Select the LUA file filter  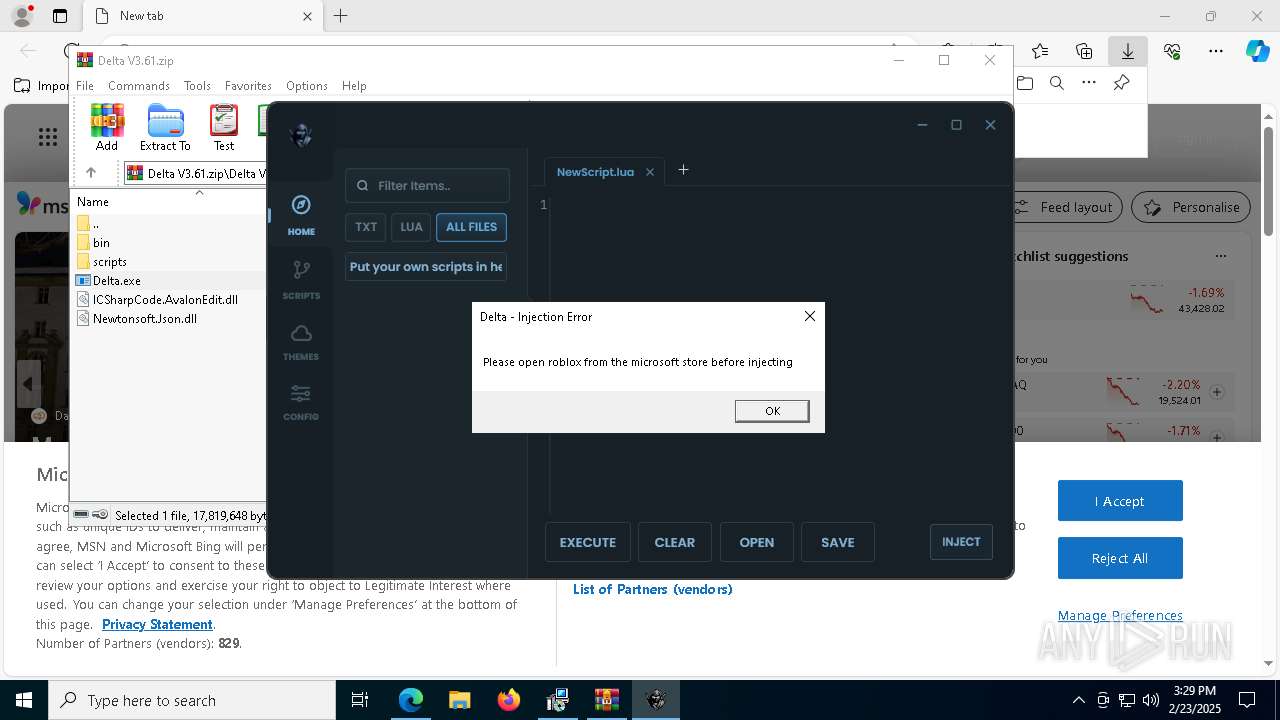[411, 227]
